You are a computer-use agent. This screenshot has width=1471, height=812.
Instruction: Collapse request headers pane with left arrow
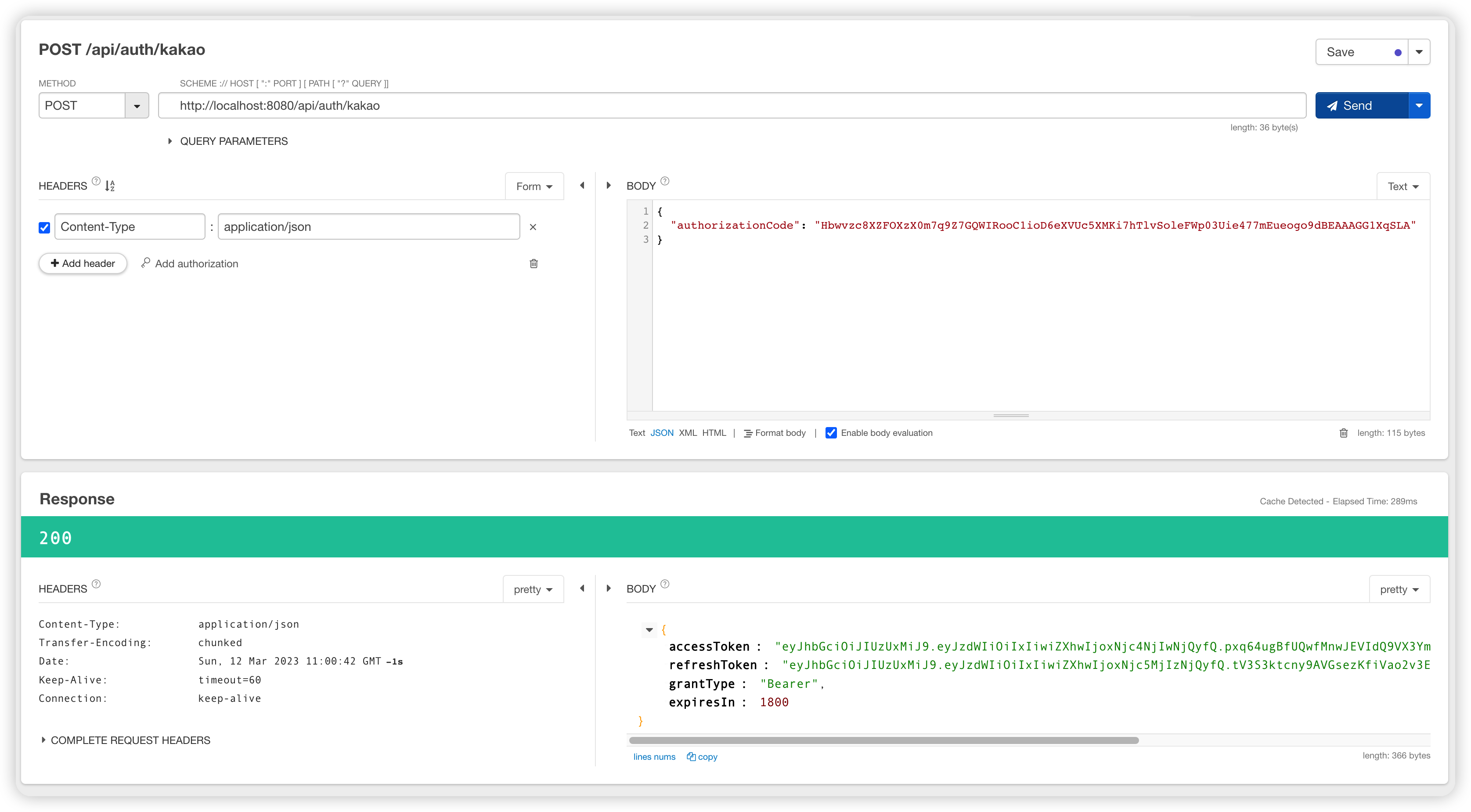582,186
